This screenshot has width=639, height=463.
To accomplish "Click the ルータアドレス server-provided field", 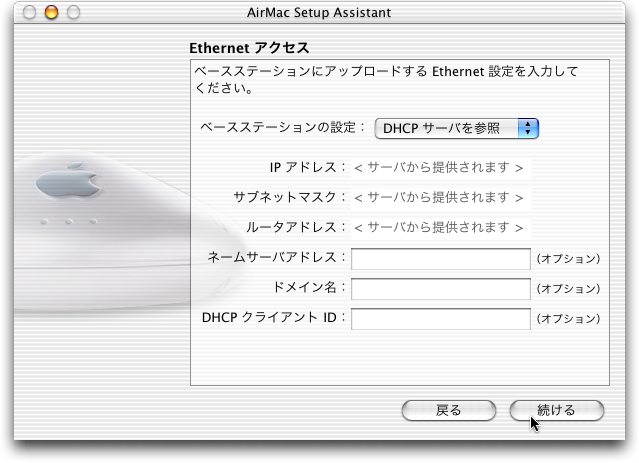I will [441, 228].
